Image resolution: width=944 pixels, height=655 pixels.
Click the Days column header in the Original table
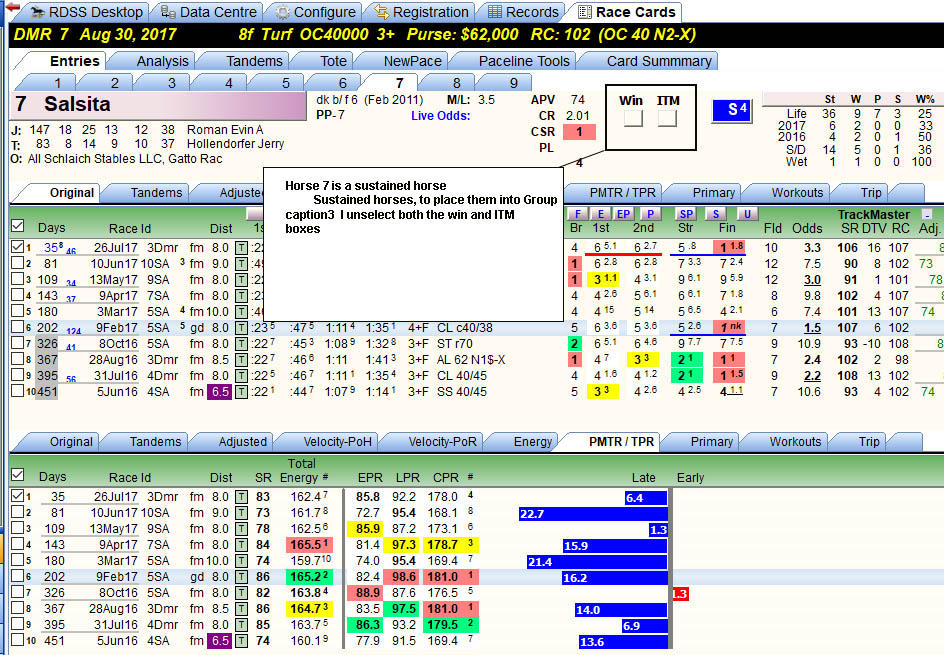pyautogui.click(x=51, y=228)
